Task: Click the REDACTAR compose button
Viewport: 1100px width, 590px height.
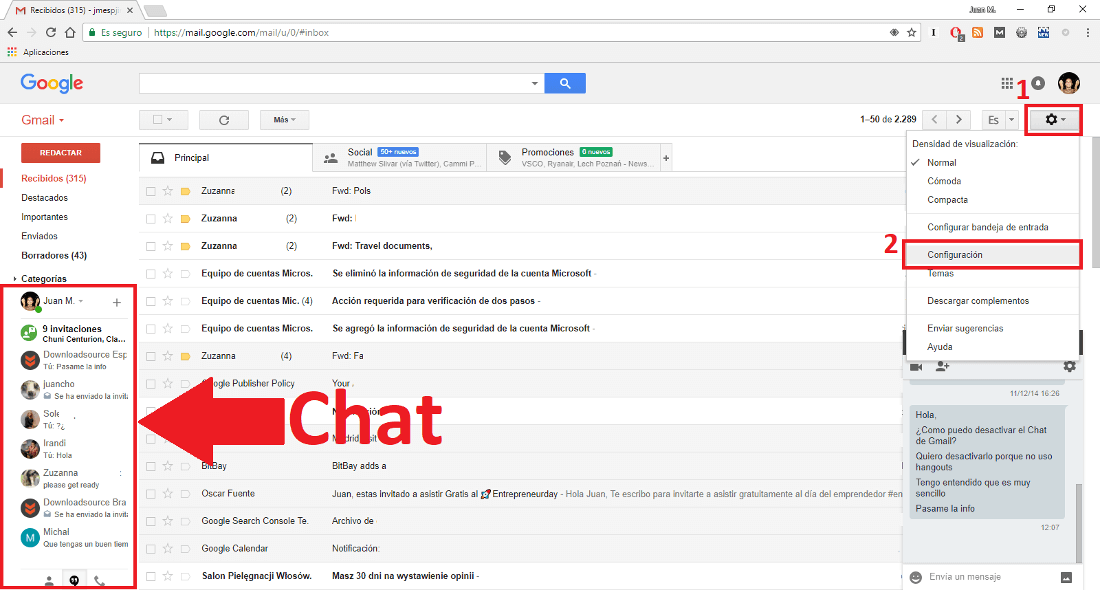Action: point(60,153)
